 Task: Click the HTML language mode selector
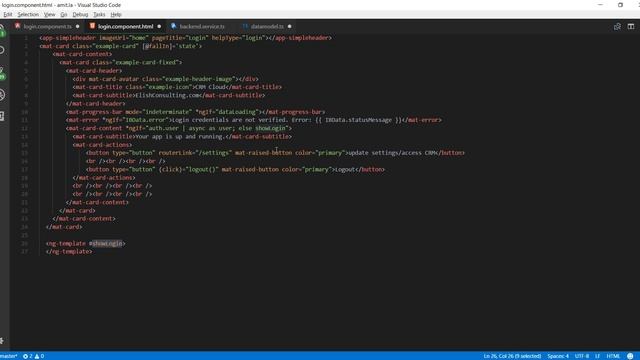coord(613,356)
